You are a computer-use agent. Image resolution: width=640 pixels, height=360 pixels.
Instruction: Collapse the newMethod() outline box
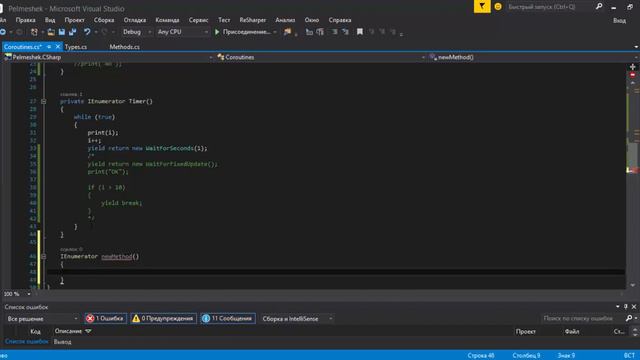[44, 256]
